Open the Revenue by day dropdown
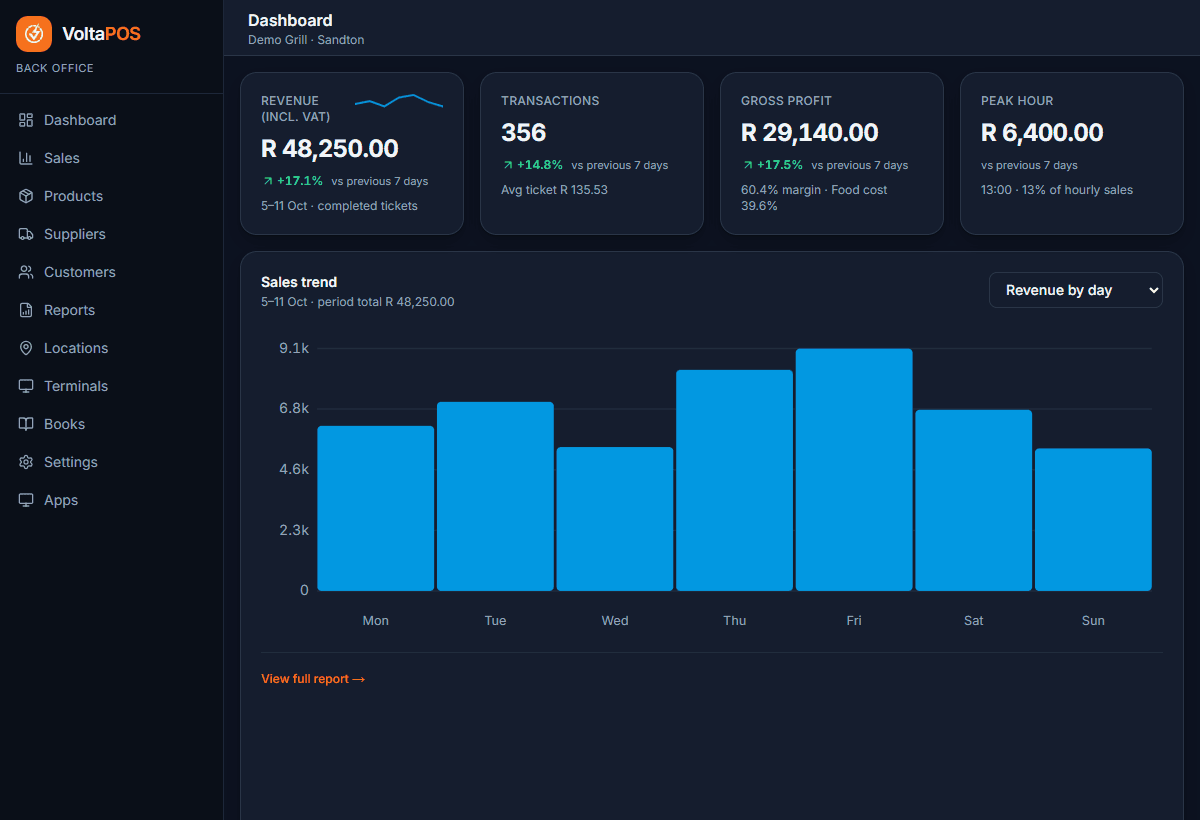Screen dimensions: 1200x820 [x=1076, y=290]
